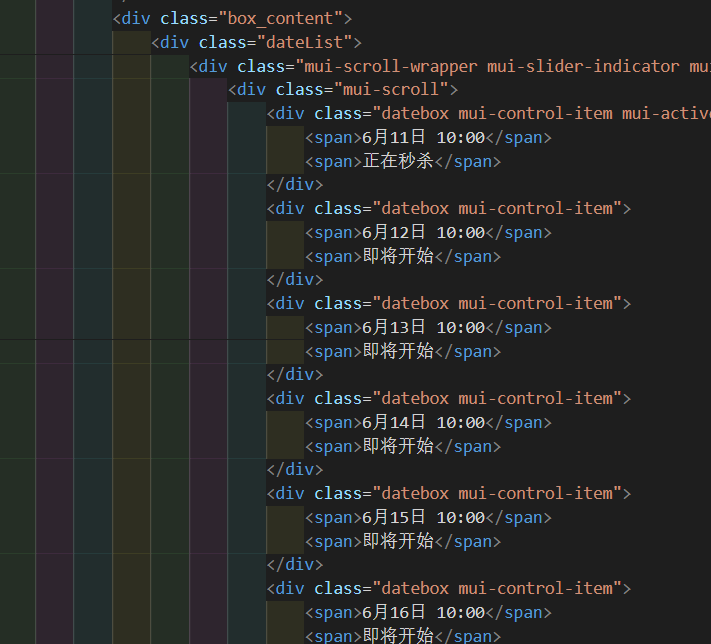Click the text 6月11日 10:00
This screenshot has width=711, height=644.
point(424,137)
